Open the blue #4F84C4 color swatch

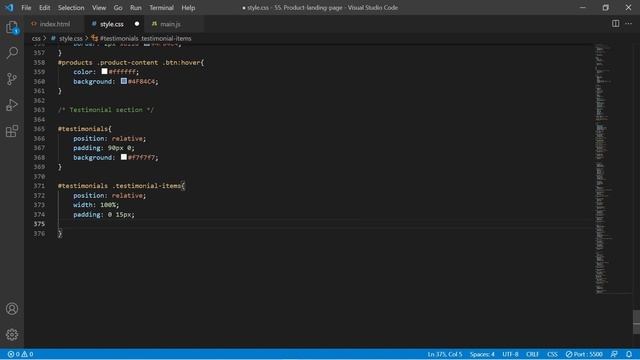[x=124, y=81]
